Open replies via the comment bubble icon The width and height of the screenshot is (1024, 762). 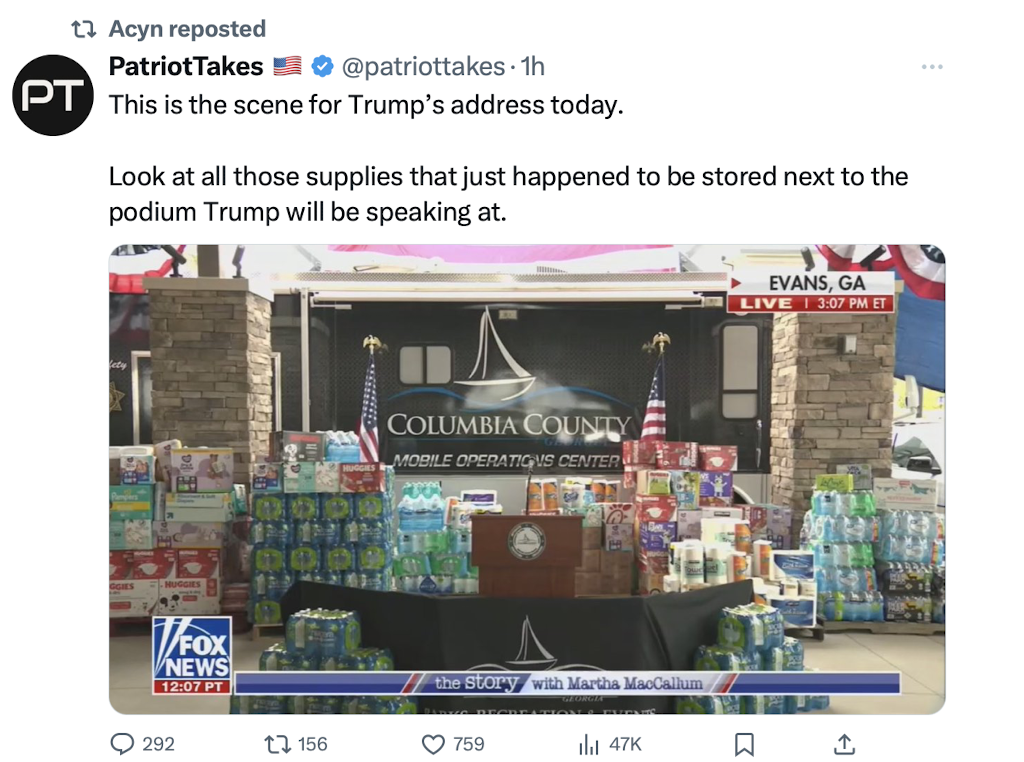point(122,744)
